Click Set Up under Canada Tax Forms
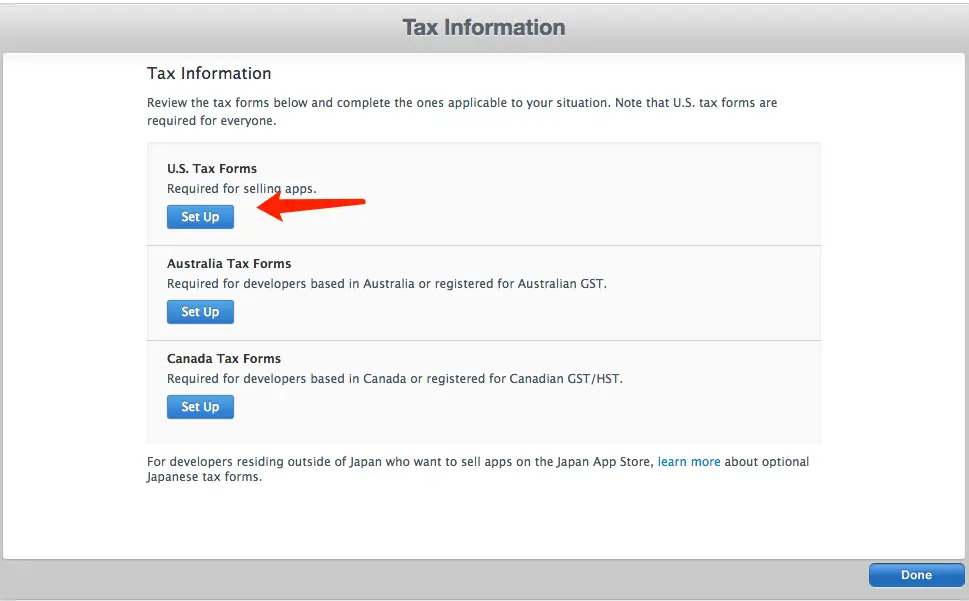The height and width of the screenshot is (601, 969). click(x=200, y=407)
